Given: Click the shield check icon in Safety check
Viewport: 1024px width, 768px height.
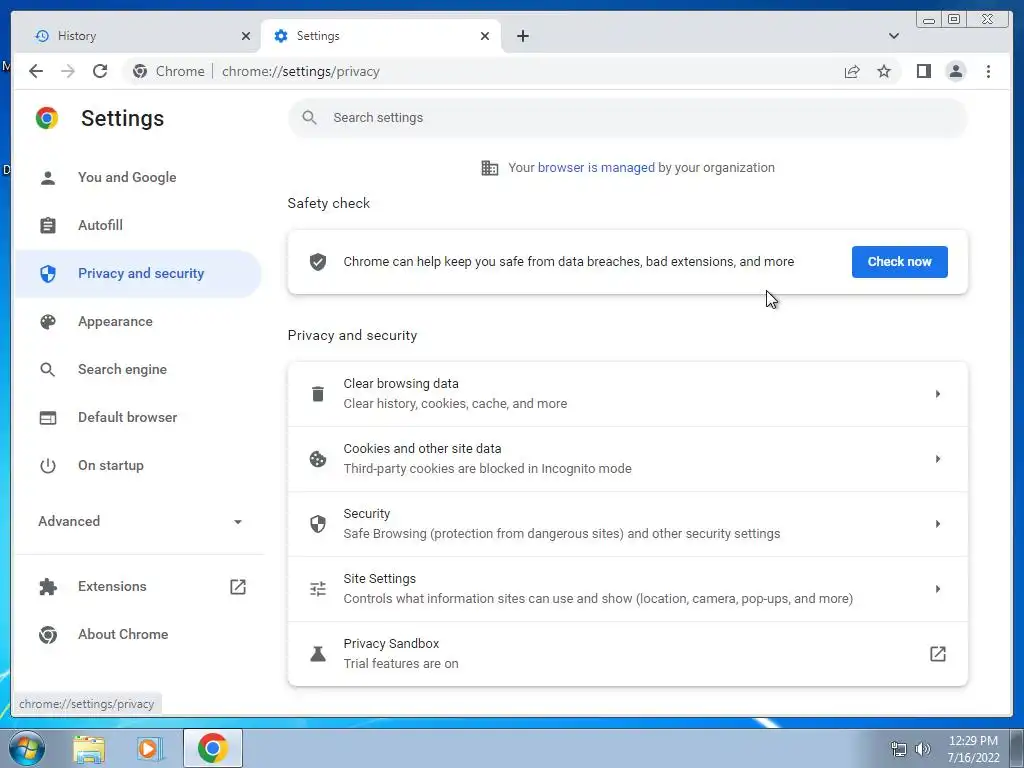Looking at the screenshot, I should point(318,262).
